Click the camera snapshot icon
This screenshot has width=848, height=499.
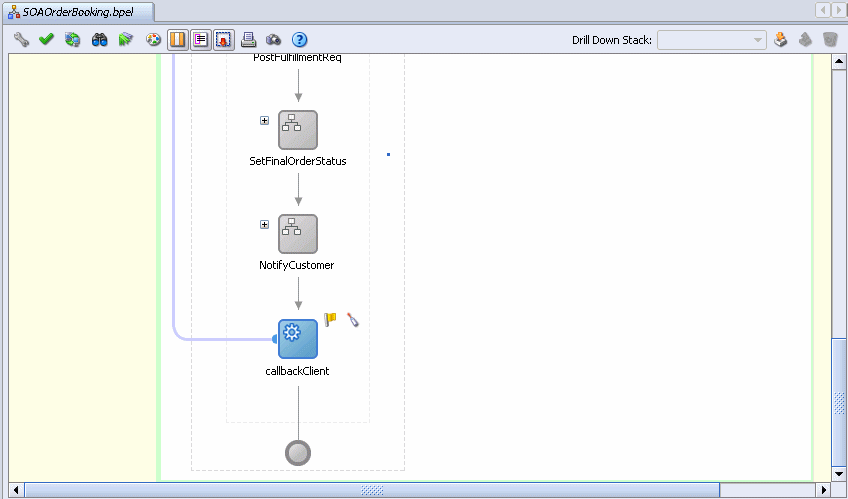coord(274,39)
